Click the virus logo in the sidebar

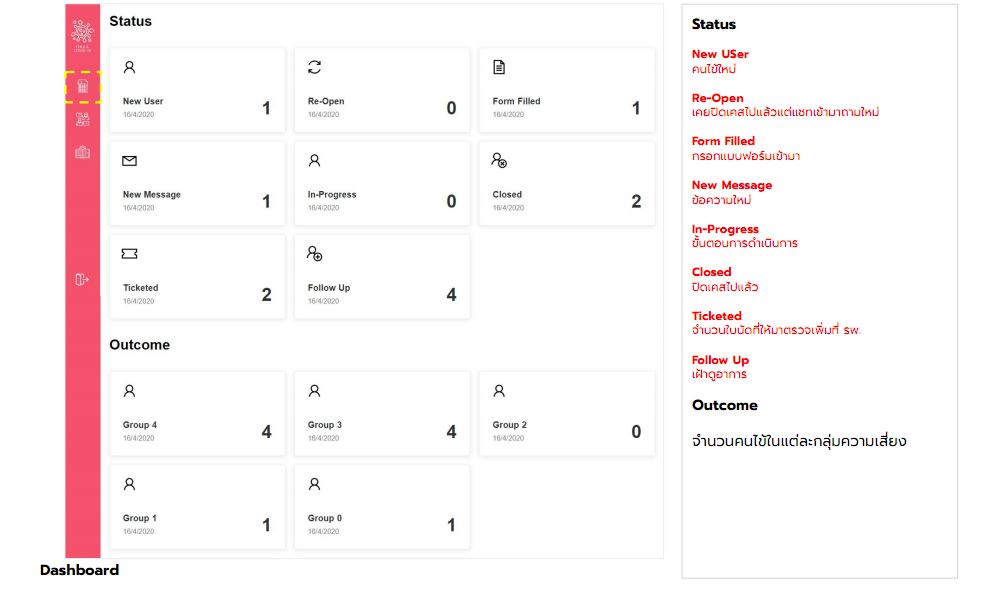click(x=83, y=34)
